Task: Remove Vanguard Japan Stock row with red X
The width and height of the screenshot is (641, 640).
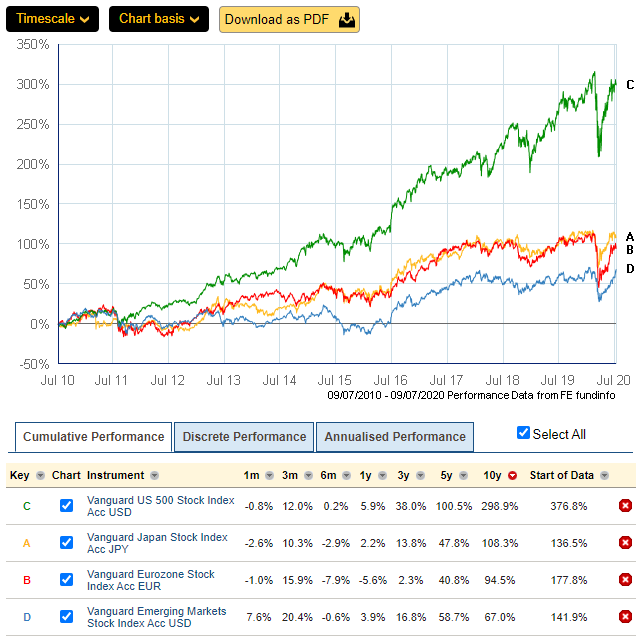Action: pyautogui.click(x=625, y=543)
